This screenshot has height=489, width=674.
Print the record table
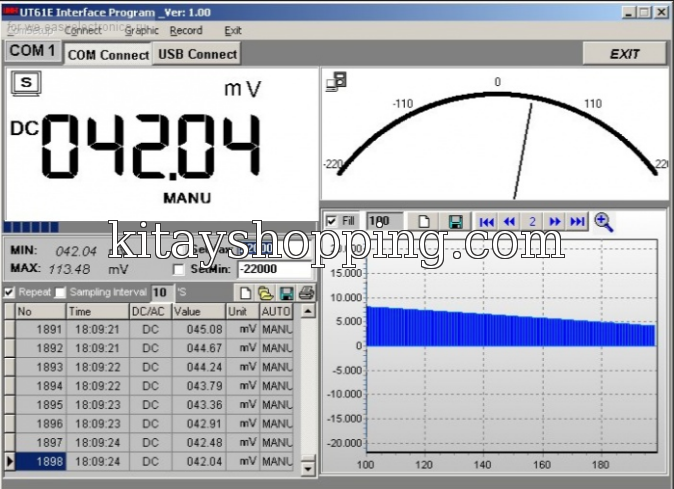point(306,293)
